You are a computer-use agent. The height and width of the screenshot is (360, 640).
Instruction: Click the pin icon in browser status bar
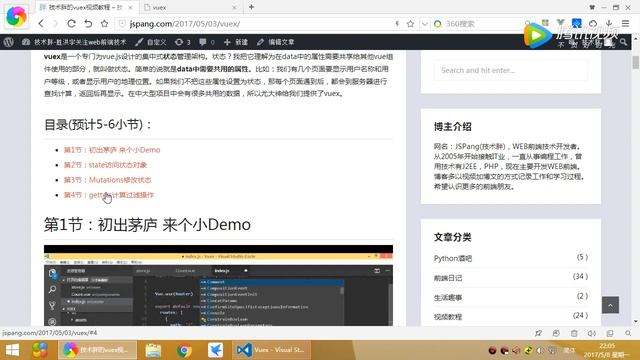click(x=538, y=333)
